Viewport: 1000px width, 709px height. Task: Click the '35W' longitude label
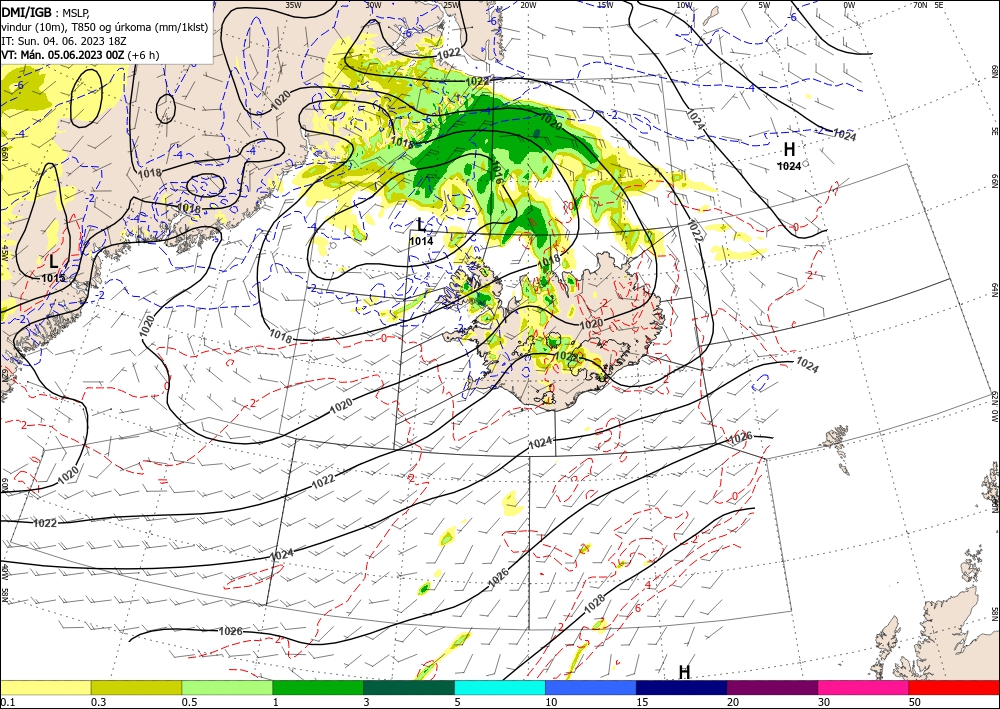click(x=293, y=5)
